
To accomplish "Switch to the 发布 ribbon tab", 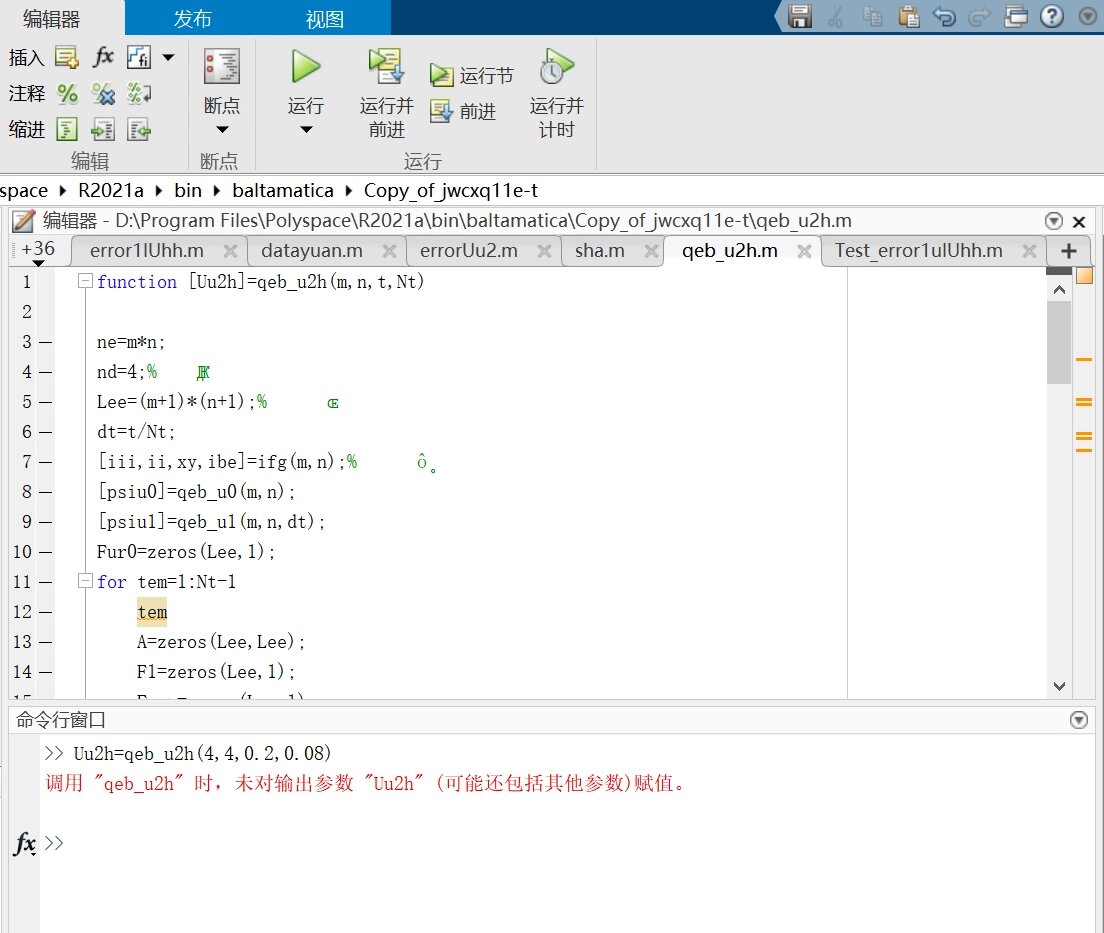I will 192,19.
